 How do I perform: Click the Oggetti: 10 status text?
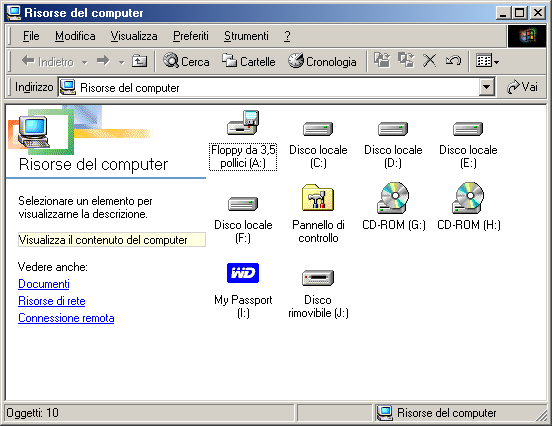tap(32, 413)
